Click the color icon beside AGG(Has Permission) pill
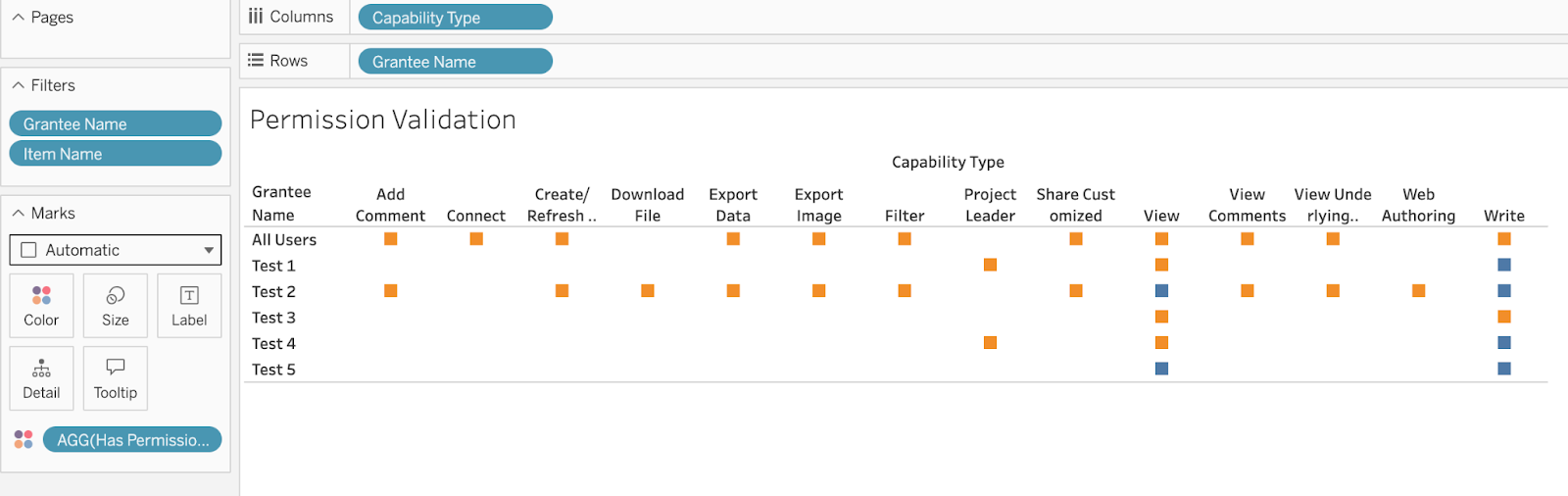Viewport: 1568px width, 496px height. point(24,439)
